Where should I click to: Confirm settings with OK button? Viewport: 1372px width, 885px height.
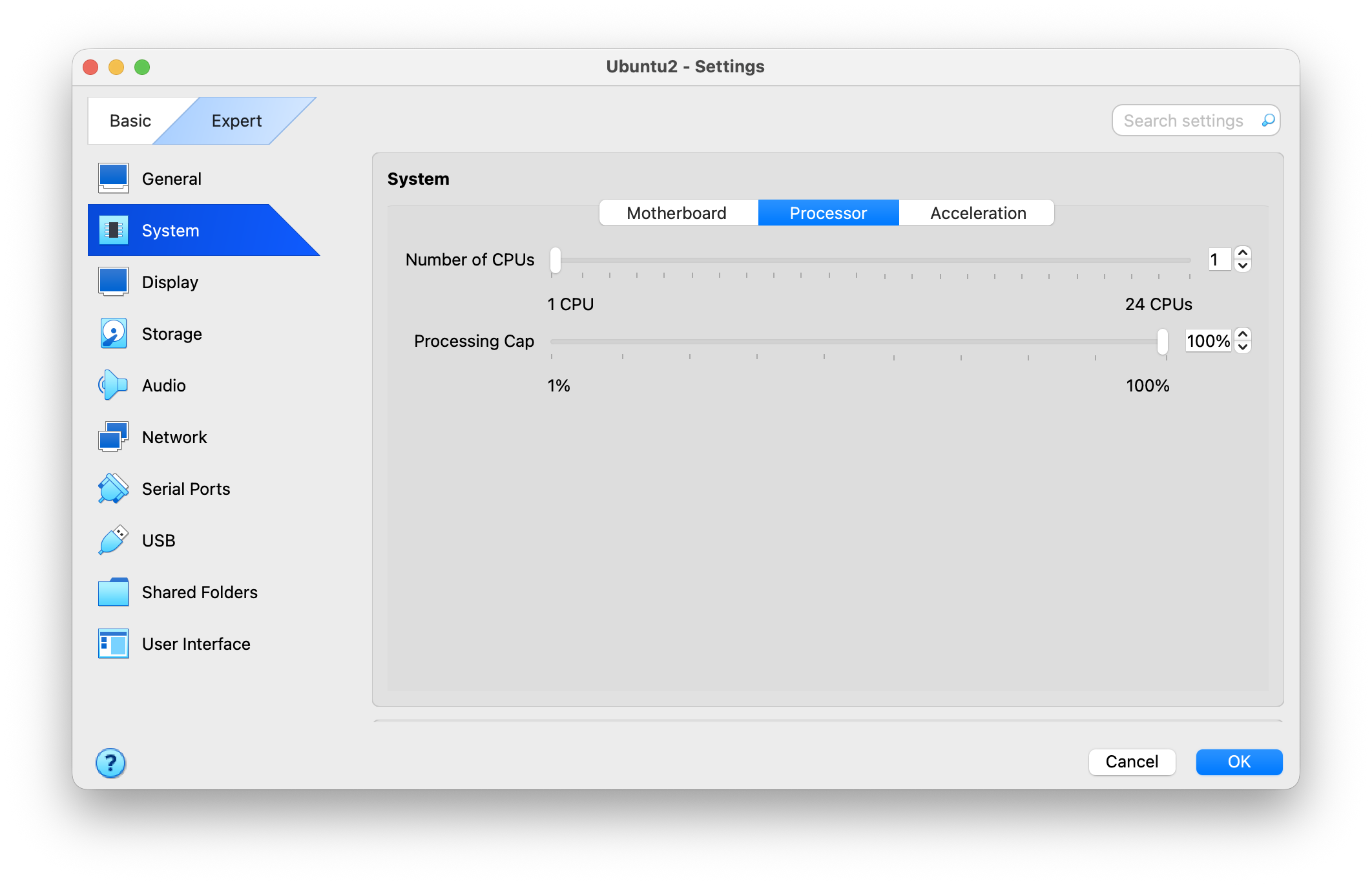[1238, 762]
